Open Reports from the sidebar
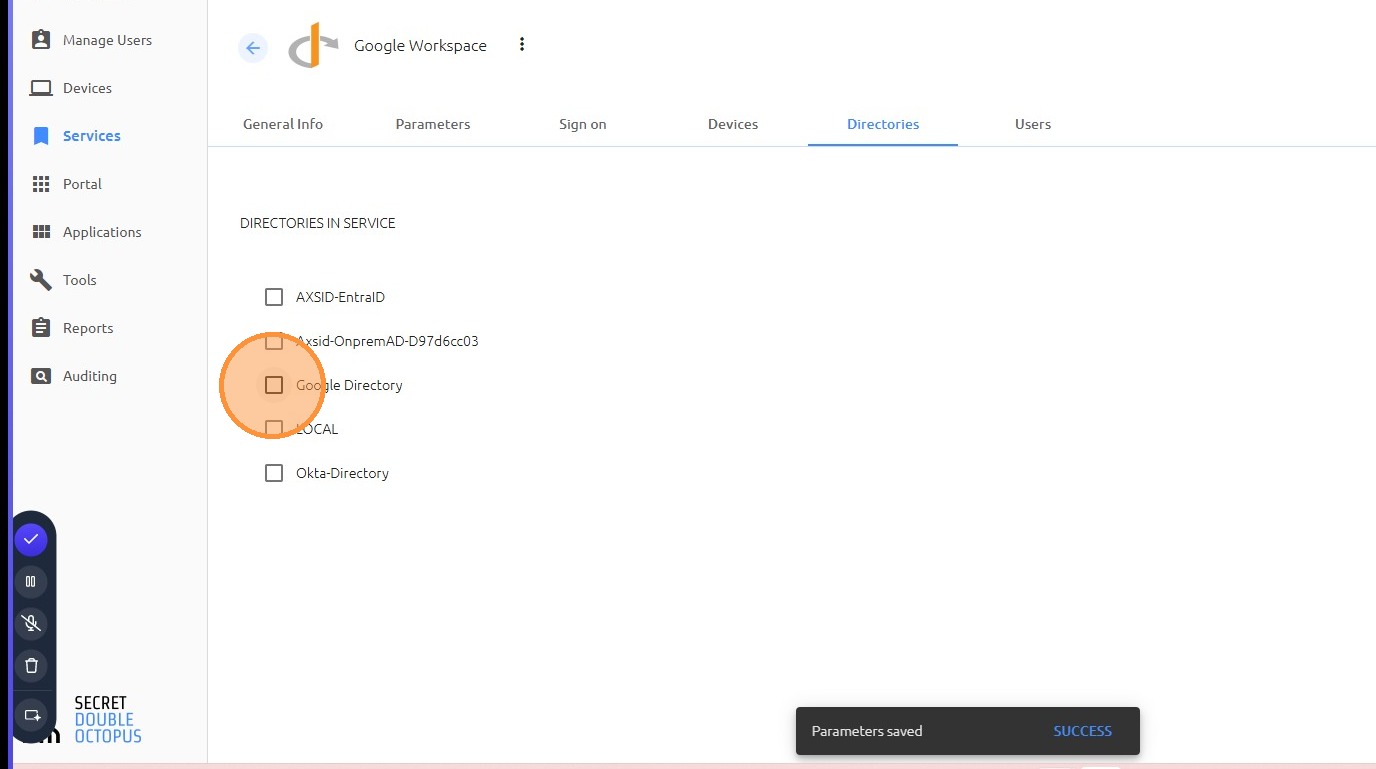The width and height of the screenshot is (1376, 769). [88, 328]
